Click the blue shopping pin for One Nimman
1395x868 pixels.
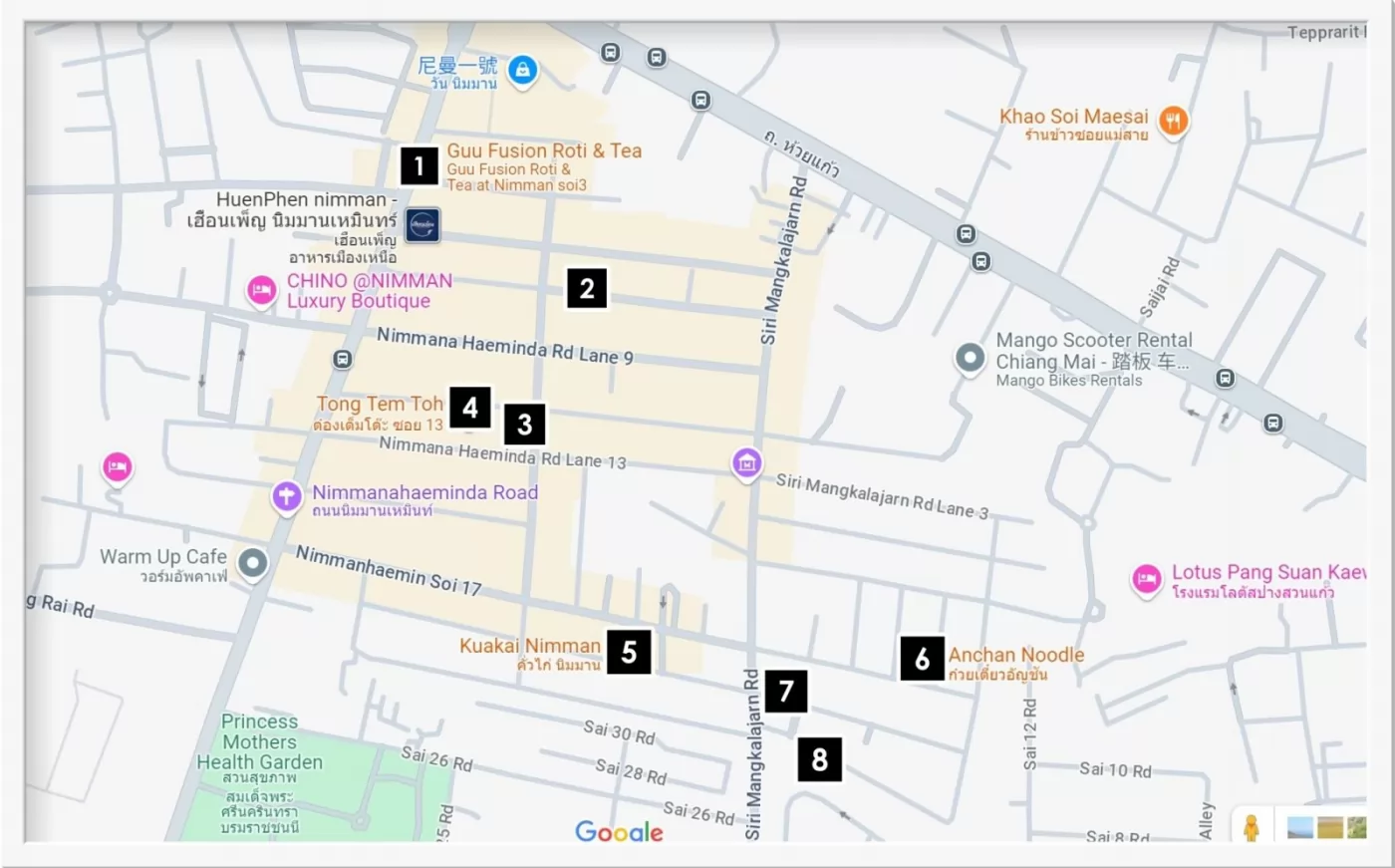coord(522,71)
